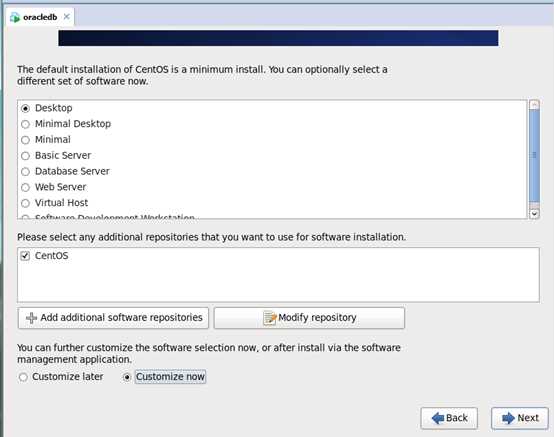The width and height of the screenshot is (554, 437).
Task: Uncheck the CentOS repository checkbox
Action: [25, 256]
